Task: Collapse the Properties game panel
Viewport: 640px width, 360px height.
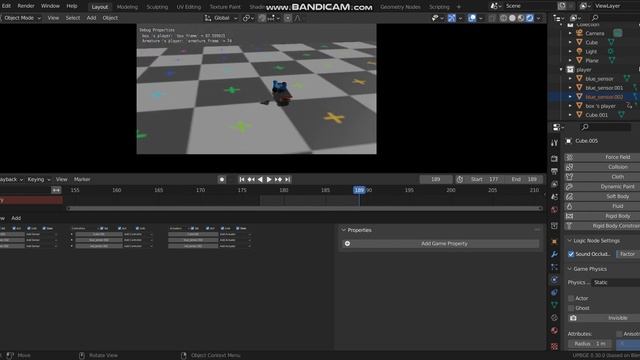Action: 344,230
